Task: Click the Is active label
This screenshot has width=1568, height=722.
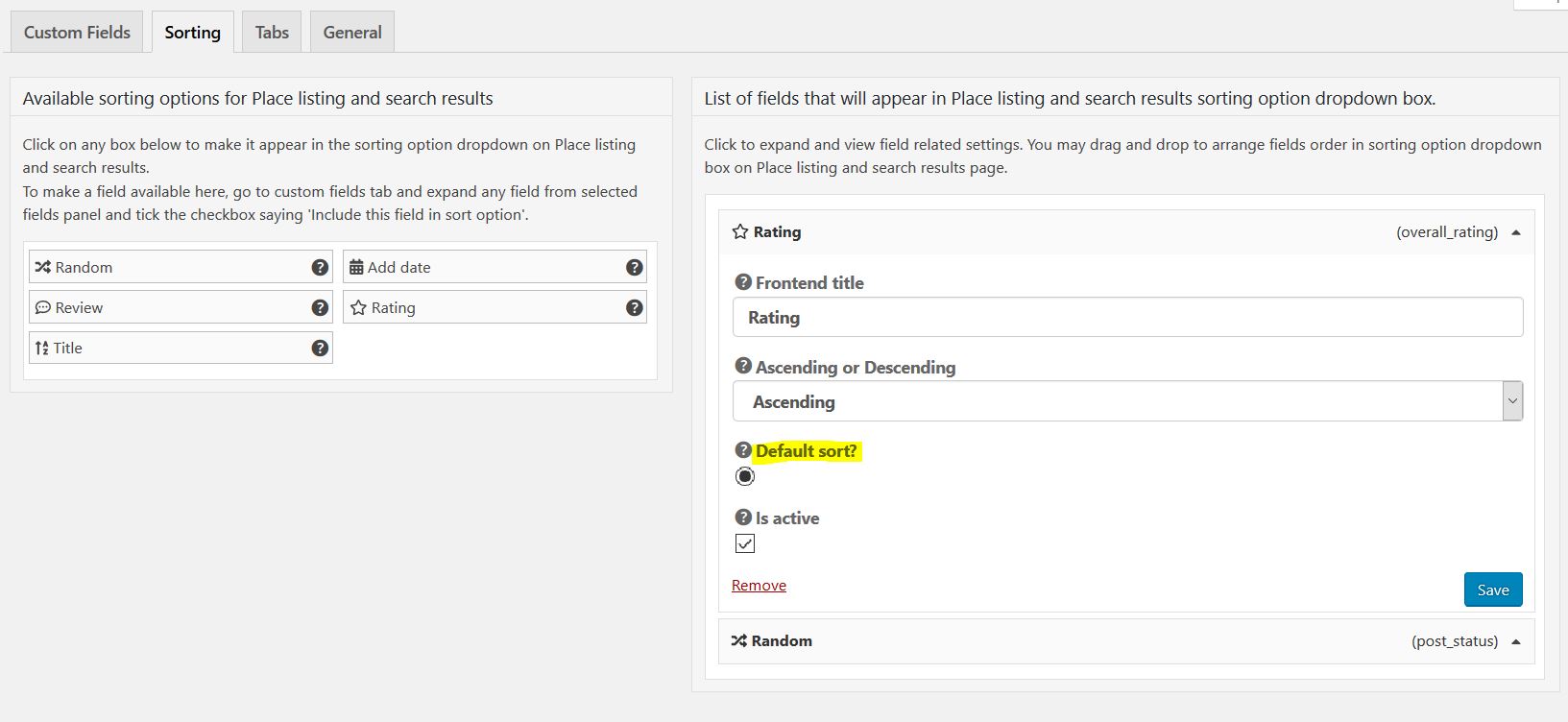Action: (787, 517)
